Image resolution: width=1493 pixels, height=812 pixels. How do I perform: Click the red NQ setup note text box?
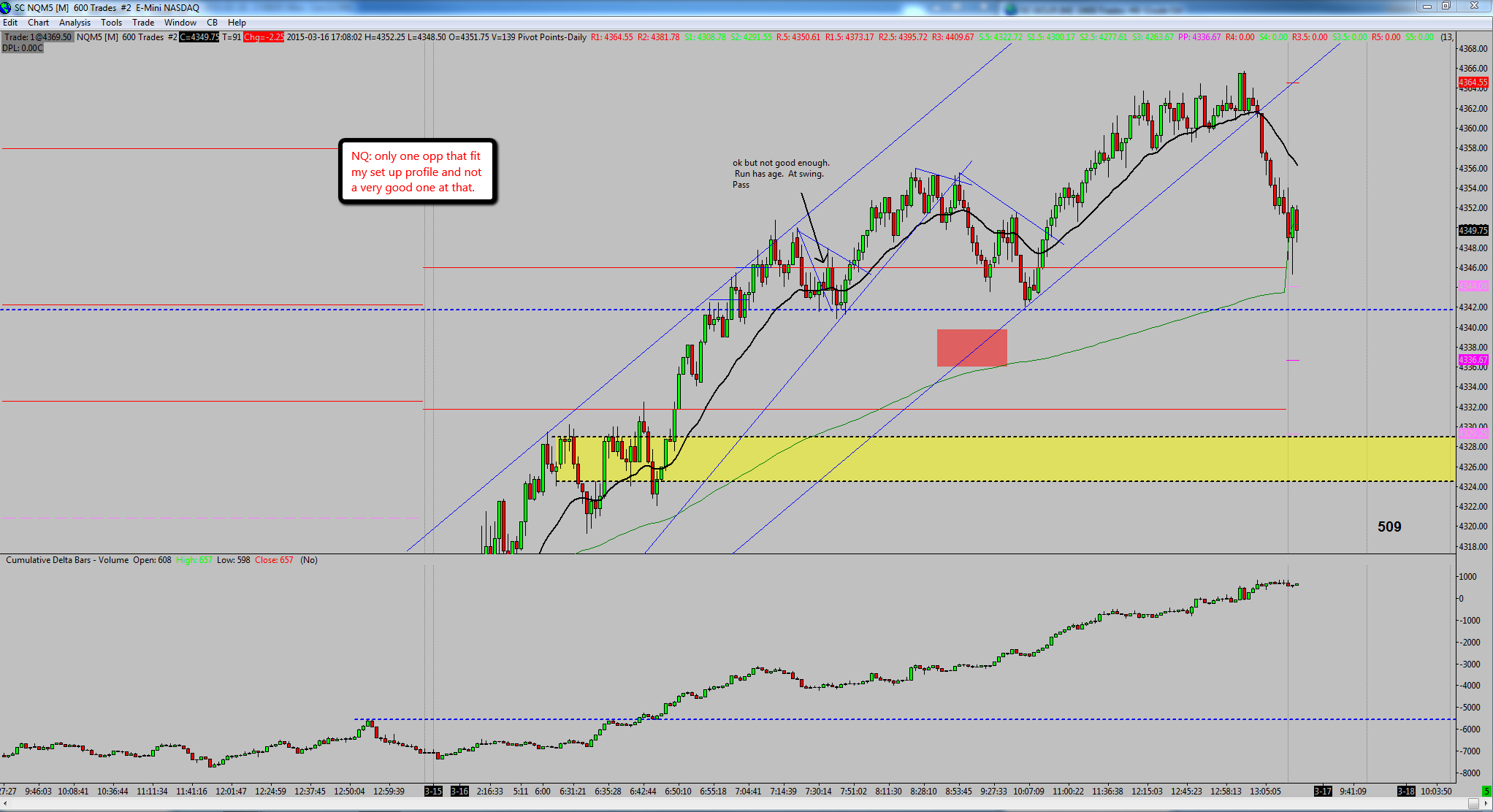(x=417, y=172)
